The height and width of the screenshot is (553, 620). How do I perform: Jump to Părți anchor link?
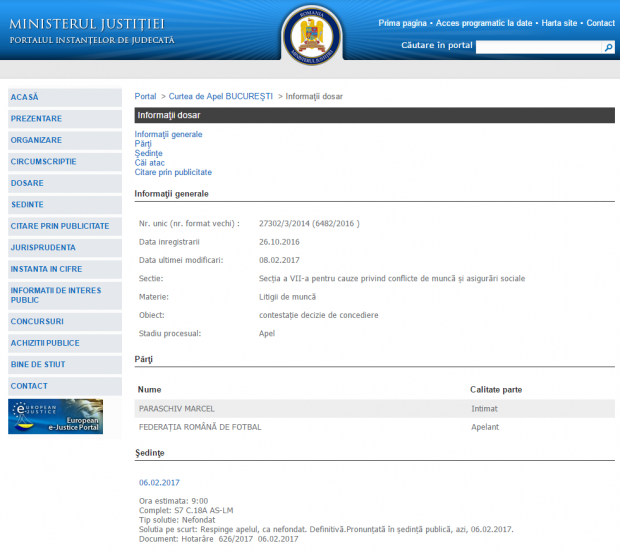coord(143,143)
